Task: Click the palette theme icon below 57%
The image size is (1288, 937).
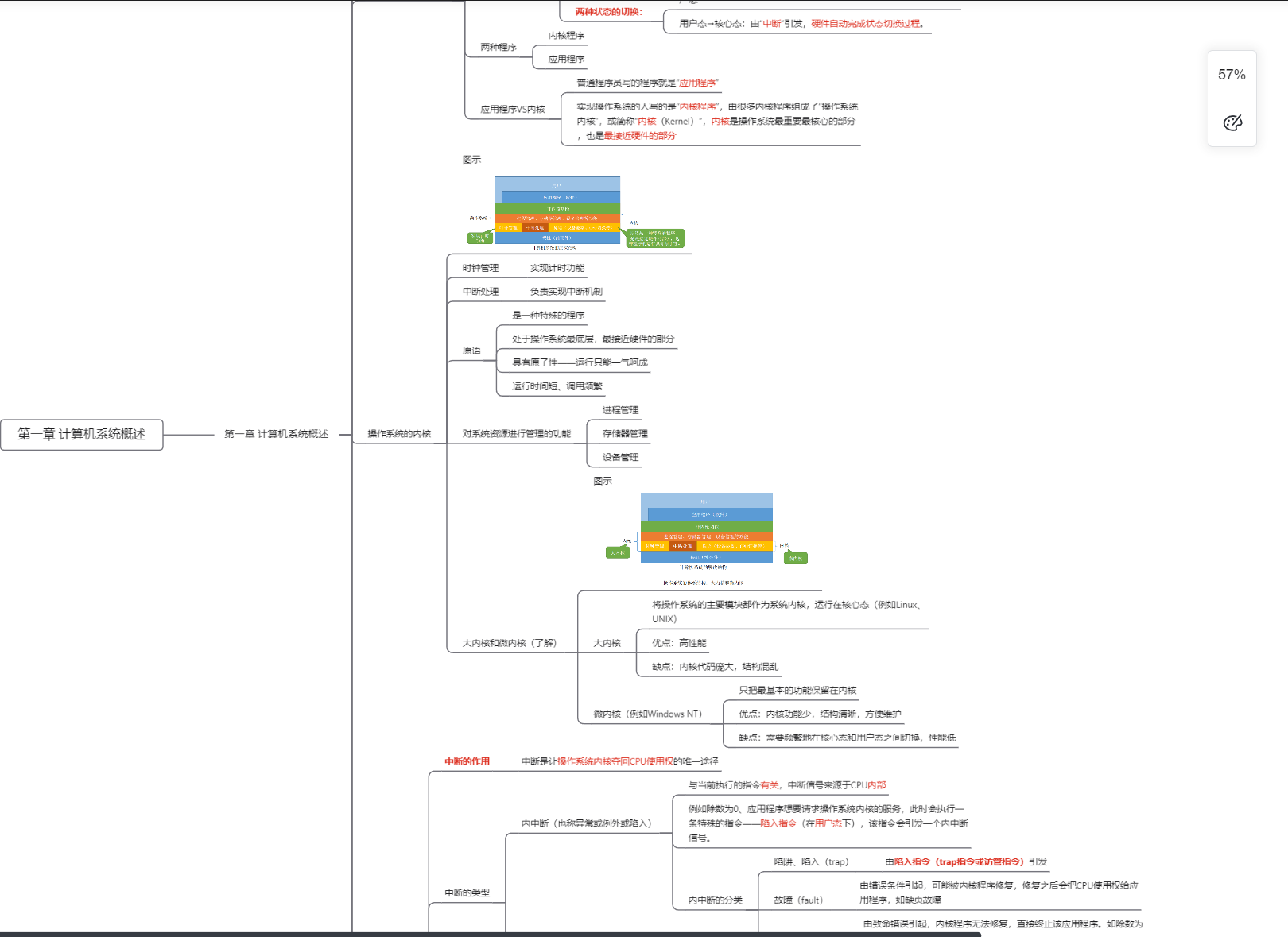Action: click(x=1232, y=122)
